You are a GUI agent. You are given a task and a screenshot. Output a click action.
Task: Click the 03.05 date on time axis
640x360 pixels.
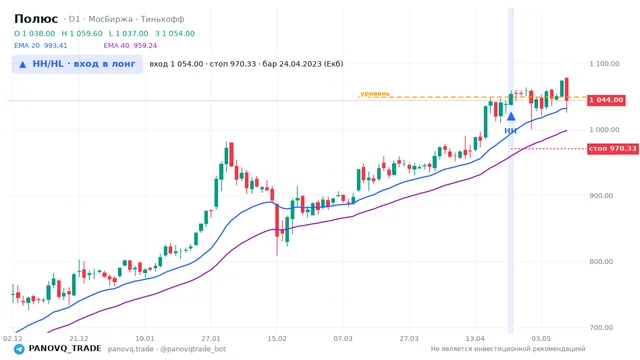tap(541, 338)
